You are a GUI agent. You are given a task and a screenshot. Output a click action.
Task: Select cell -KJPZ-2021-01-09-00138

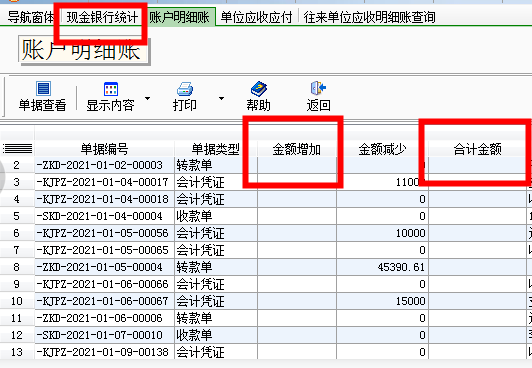[x=104, y=352]
